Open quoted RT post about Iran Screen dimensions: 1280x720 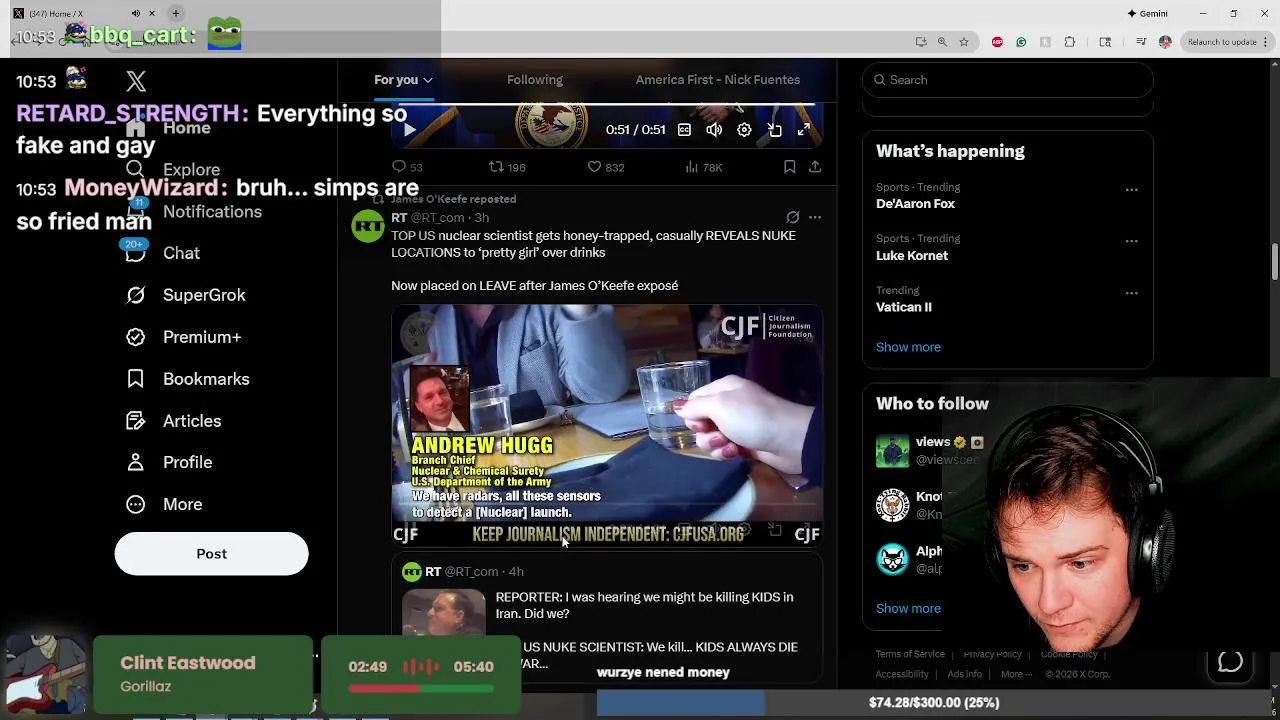point(607,620)
